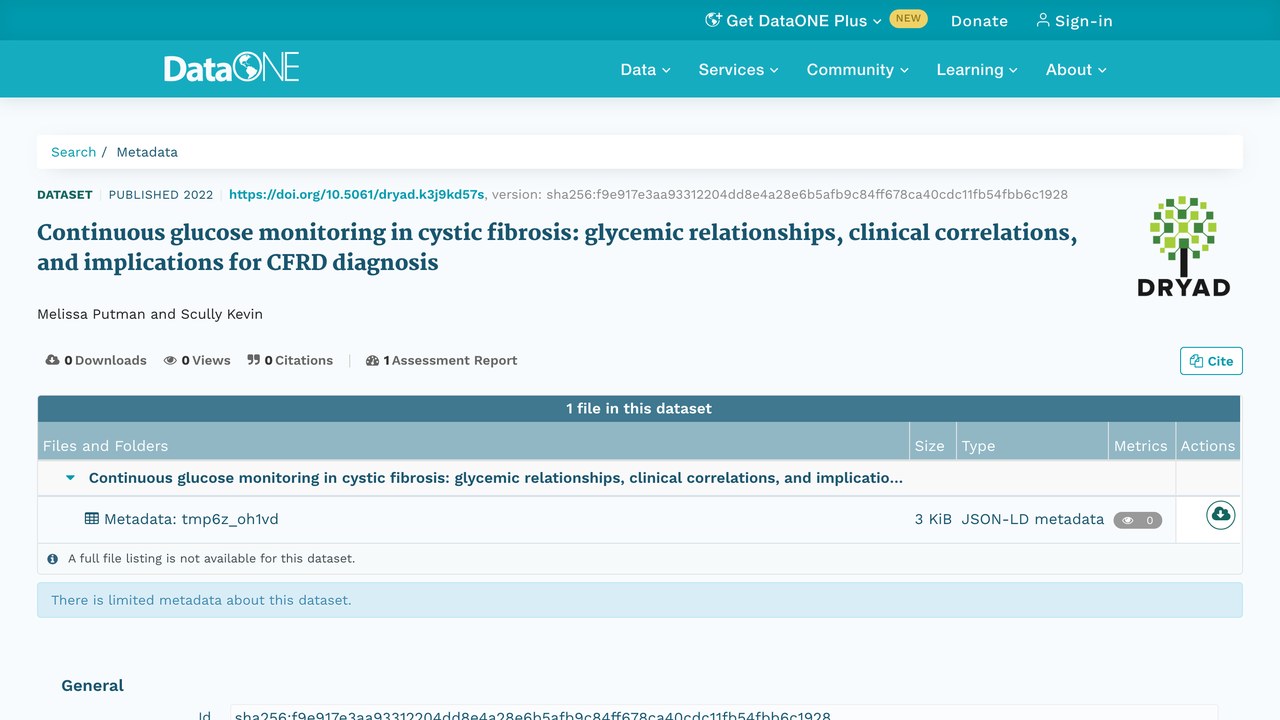This screenshot has height=720, width=1280.
Task: Click the 'JSON-LD metadata' type cell
Action: pyautogui.click(x=1033, y=519)
